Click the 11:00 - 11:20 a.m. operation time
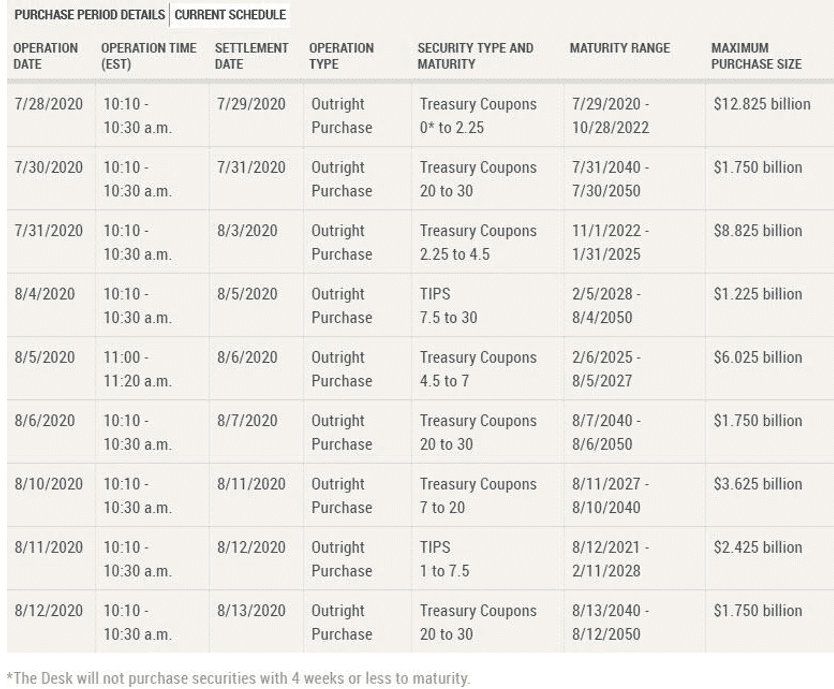 click(137, 369)
